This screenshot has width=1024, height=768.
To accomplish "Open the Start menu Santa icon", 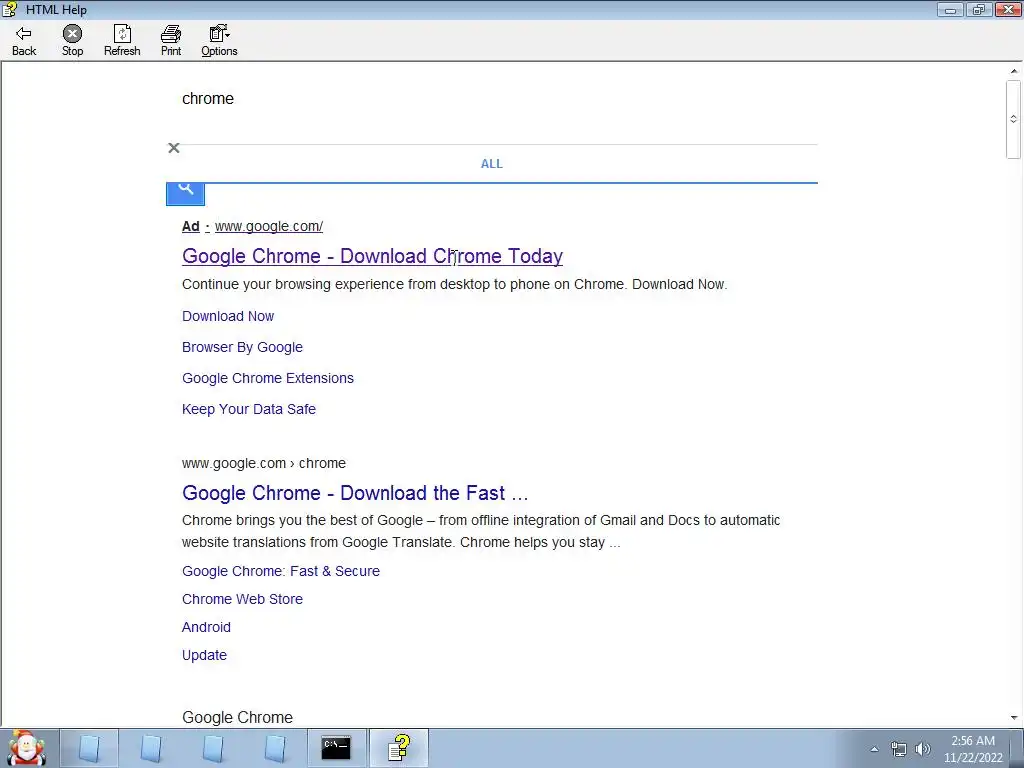I will [x=26, y=748].
